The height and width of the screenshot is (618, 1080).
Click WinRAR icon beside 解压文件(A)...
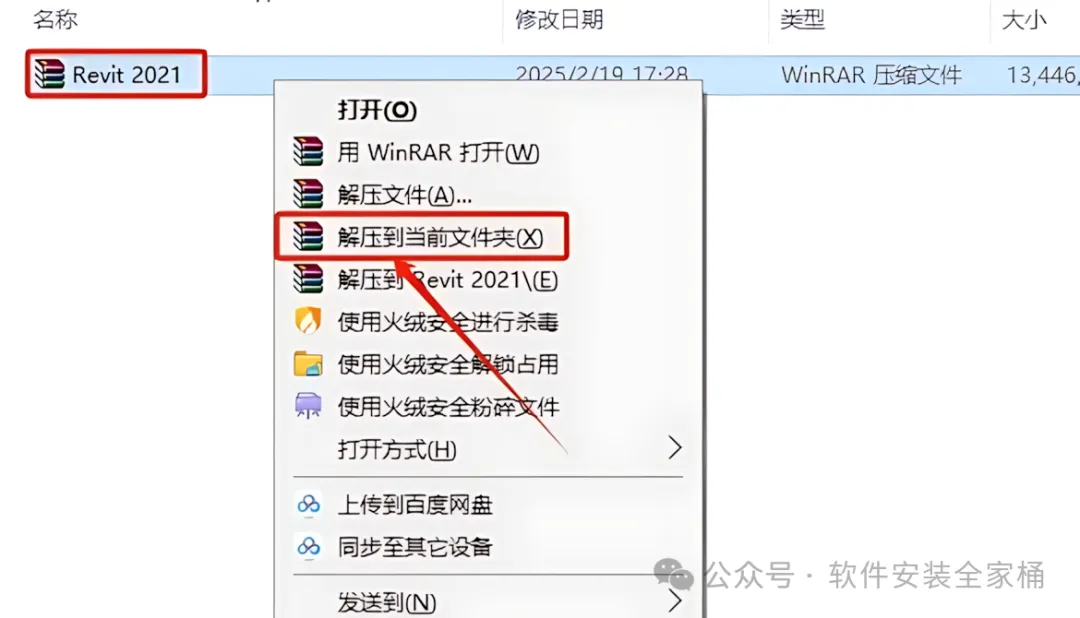tap(308, 194)
